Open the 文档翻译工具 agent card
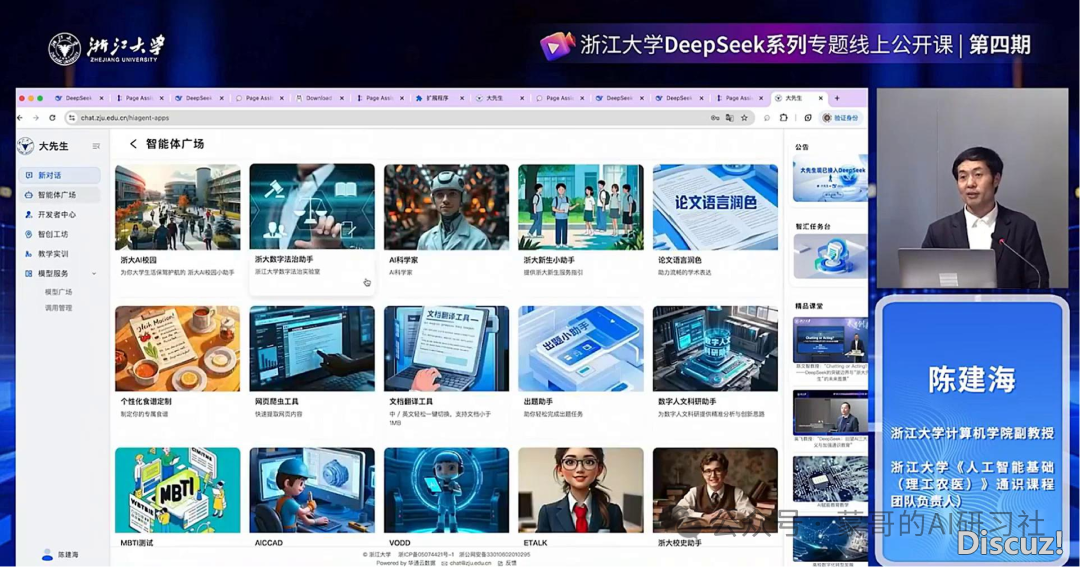 click(446, 366)
